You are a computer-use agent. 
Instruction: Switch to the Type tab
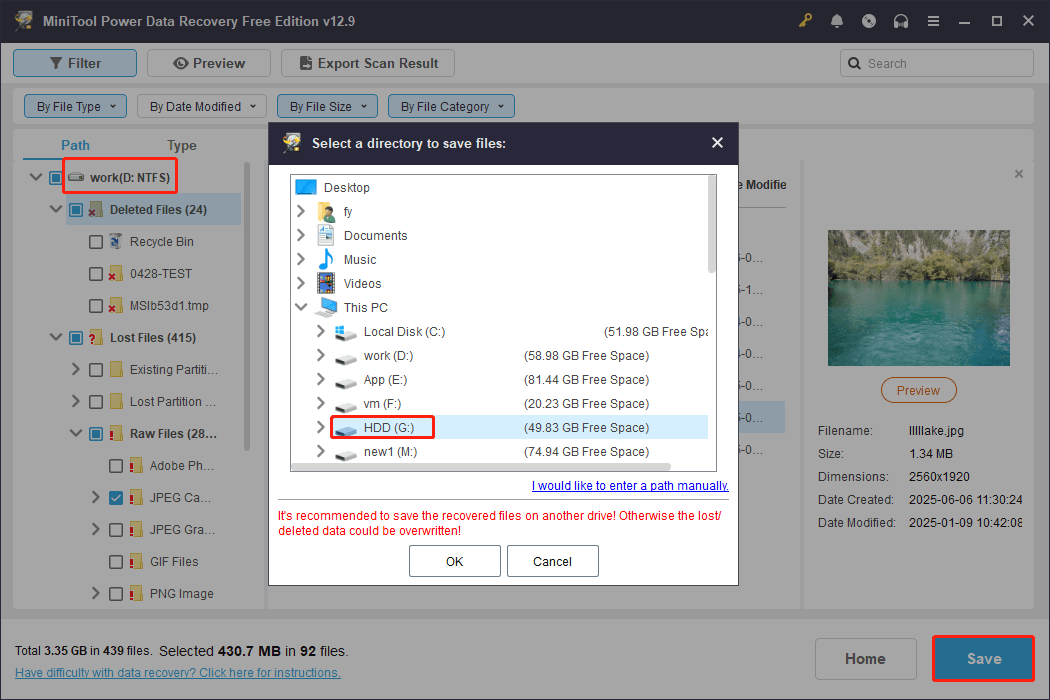pyautogui.click(x=181, y=145)
